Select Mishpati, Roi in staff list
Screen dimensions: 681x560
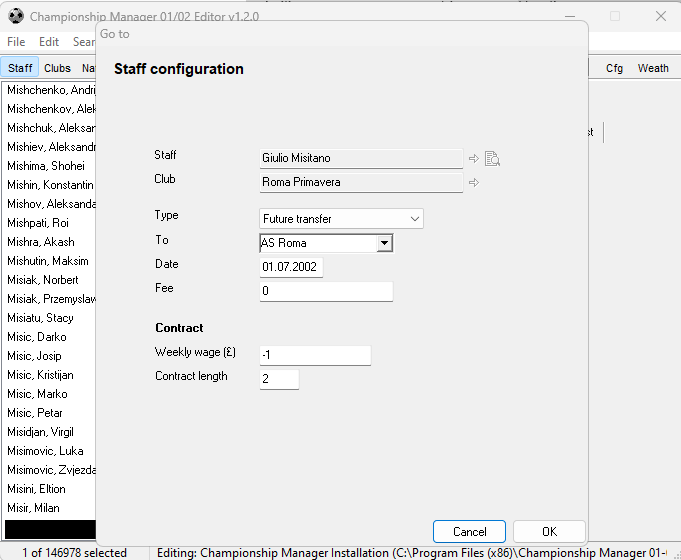pos(50,223)
